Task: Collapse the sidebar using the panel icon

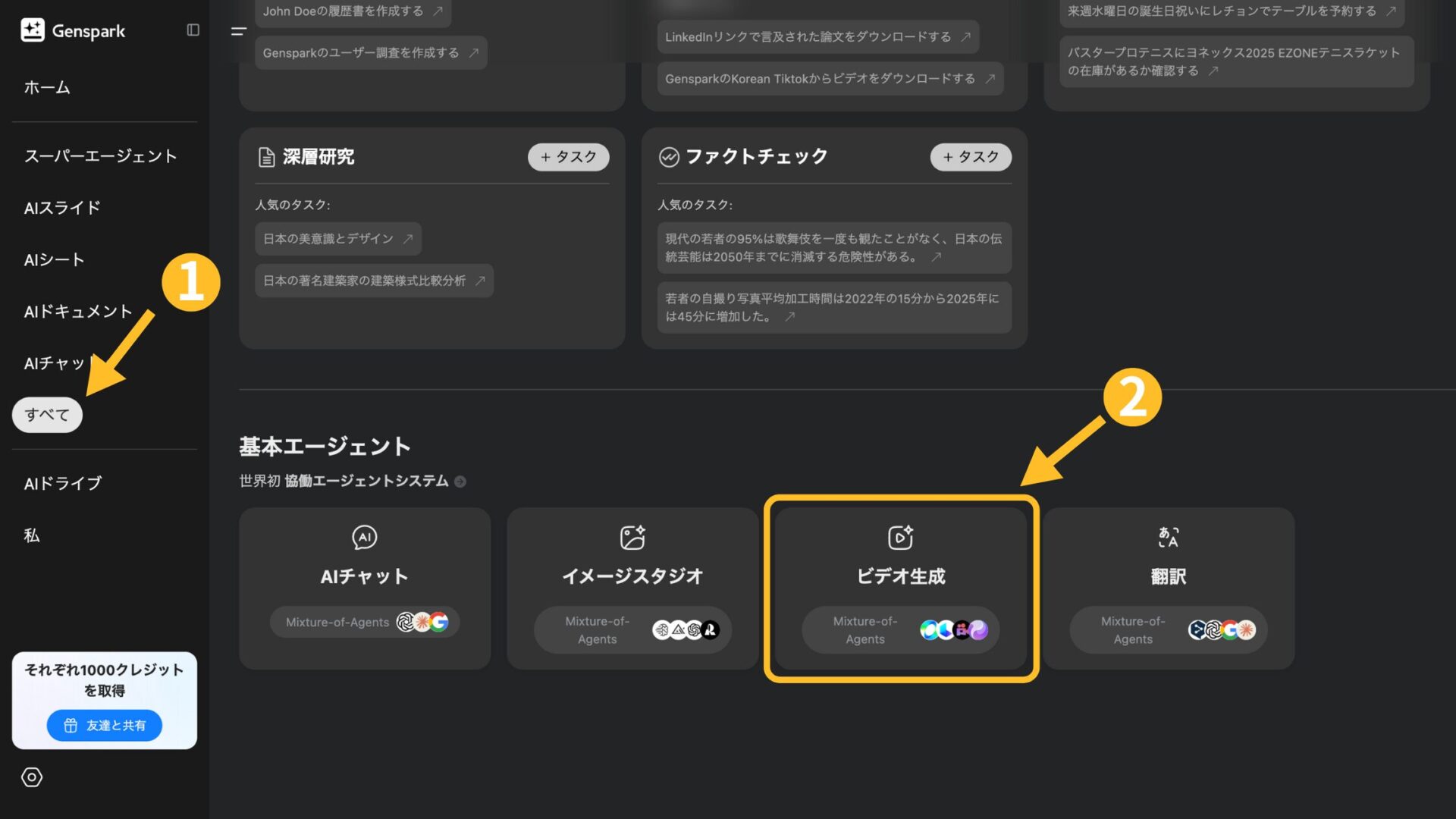Action: [x=193, y=30]
